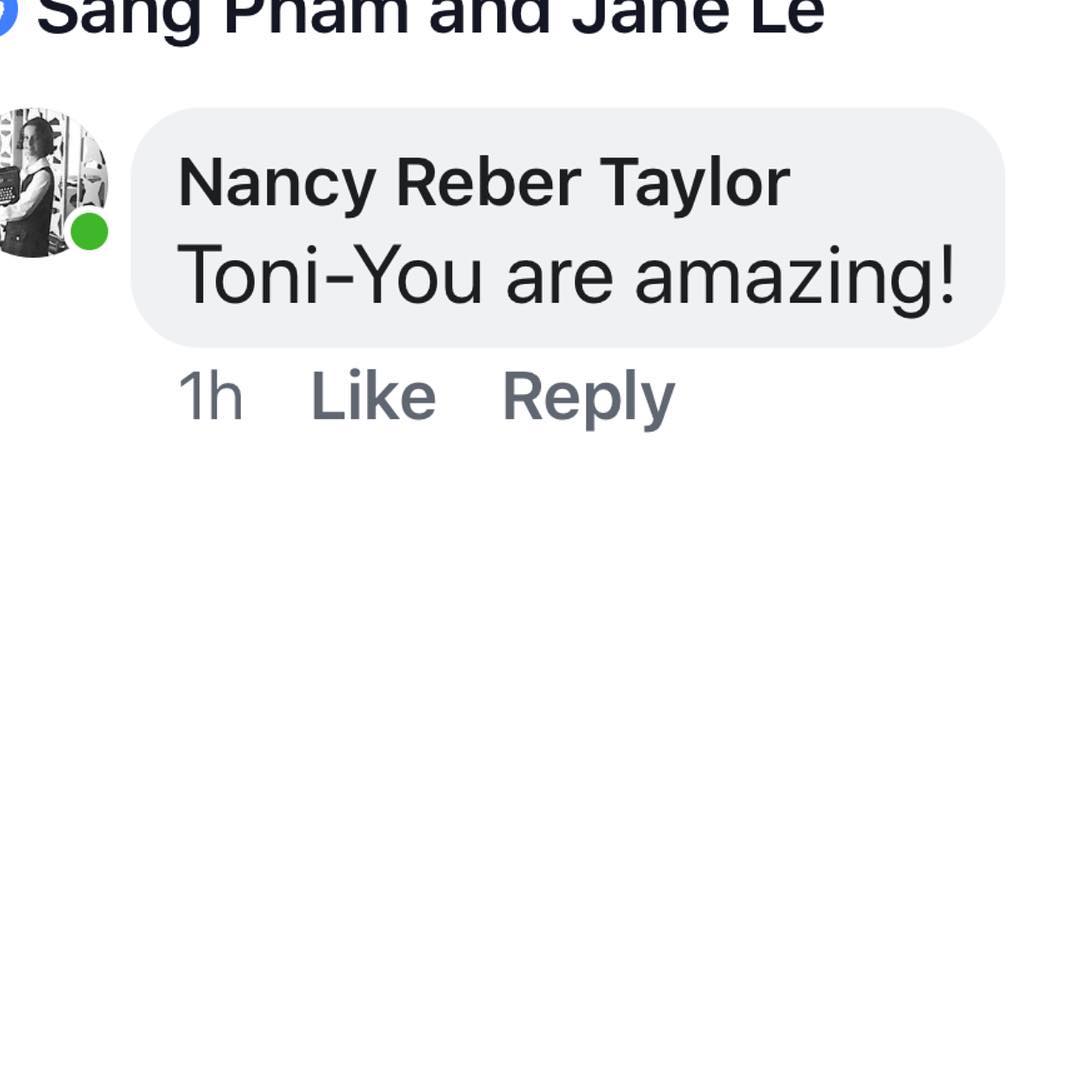The width and height of the screenshot is (1080, 1080).
Task: Click "Taylor" in the commenter's name
Action: [x=695, y=183]
